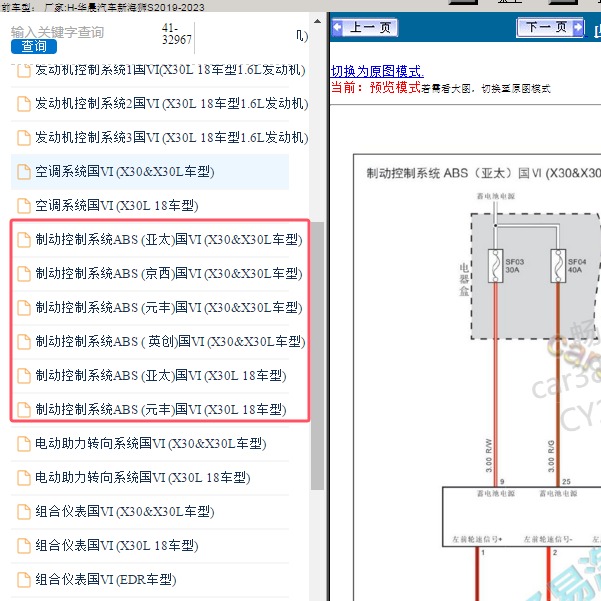
Task: Click the vertical scrollbar thumb of the list
Action: pos(317,356)
